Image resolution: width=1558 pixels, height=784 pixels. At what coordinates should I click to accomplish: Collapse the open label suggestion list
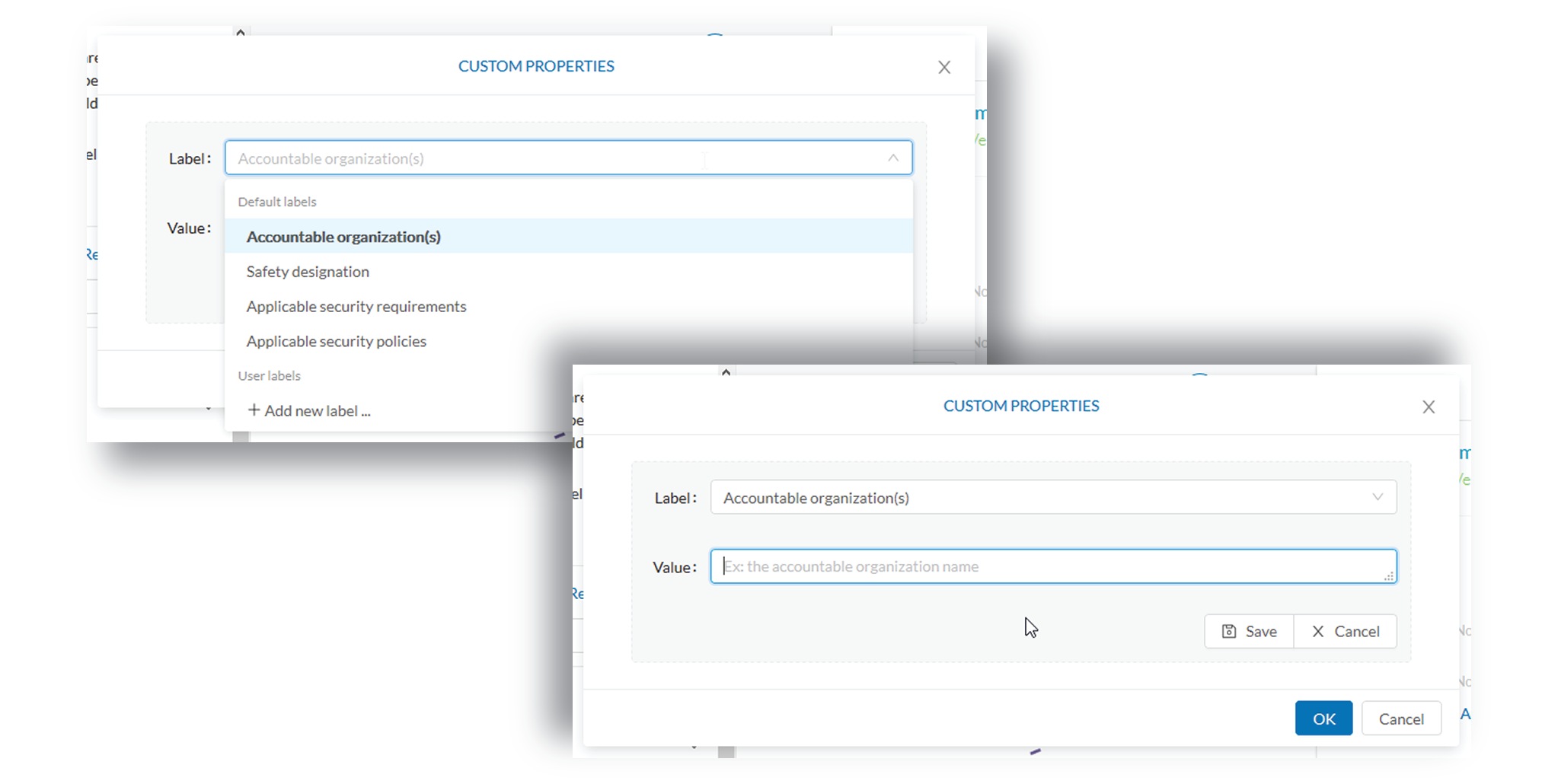point(892,158)
